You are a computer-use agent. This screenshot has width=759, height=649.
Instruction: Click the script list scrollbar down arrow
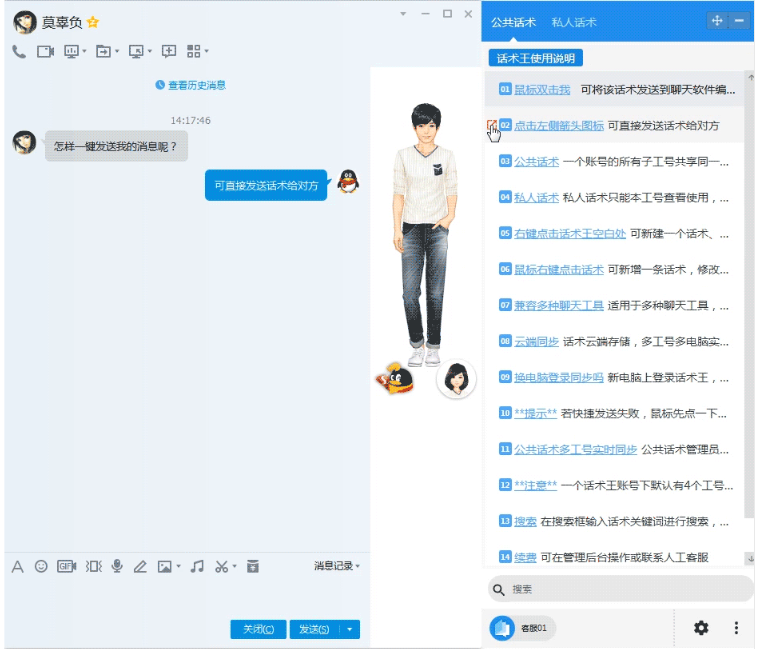pyautogui.click(x=751, y=558)
